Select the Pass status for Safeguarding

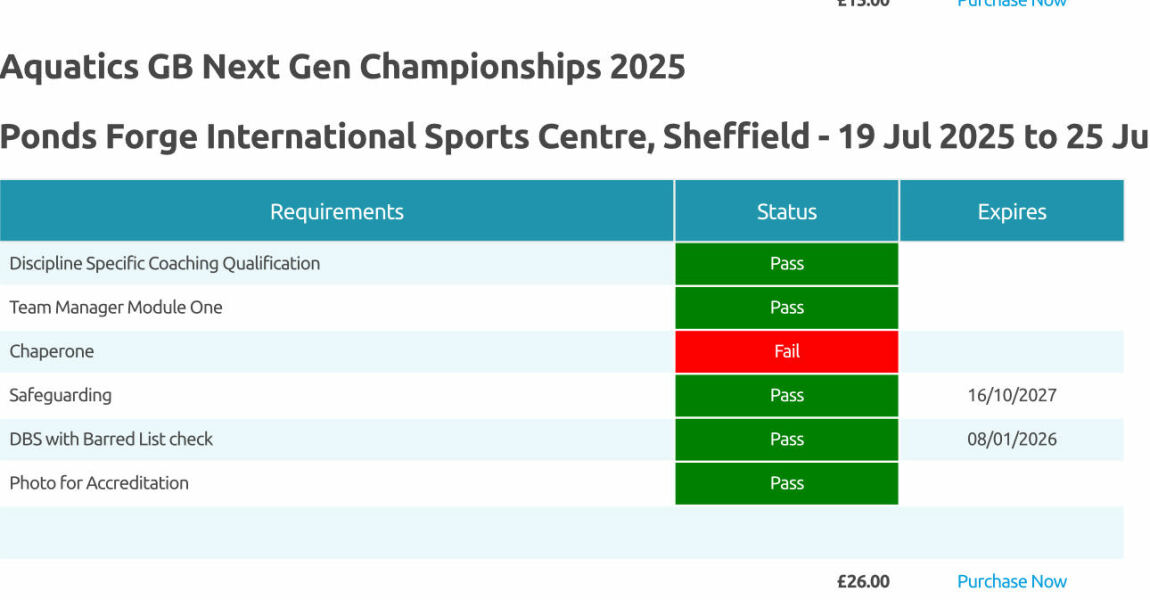click(x=786, y=396)
